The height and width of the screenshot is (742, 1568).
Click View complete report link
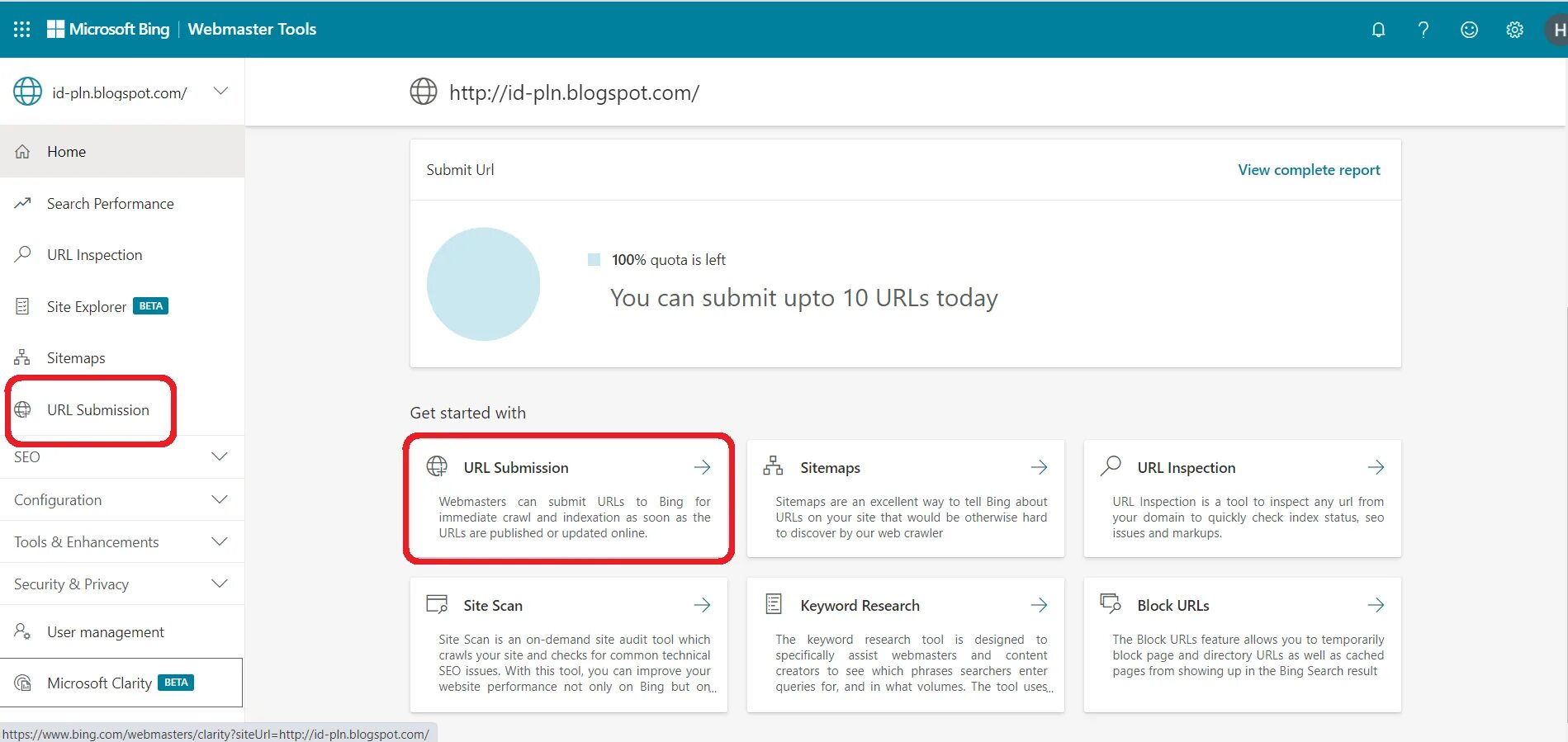pyautogui.click(x=1309, y=170)
